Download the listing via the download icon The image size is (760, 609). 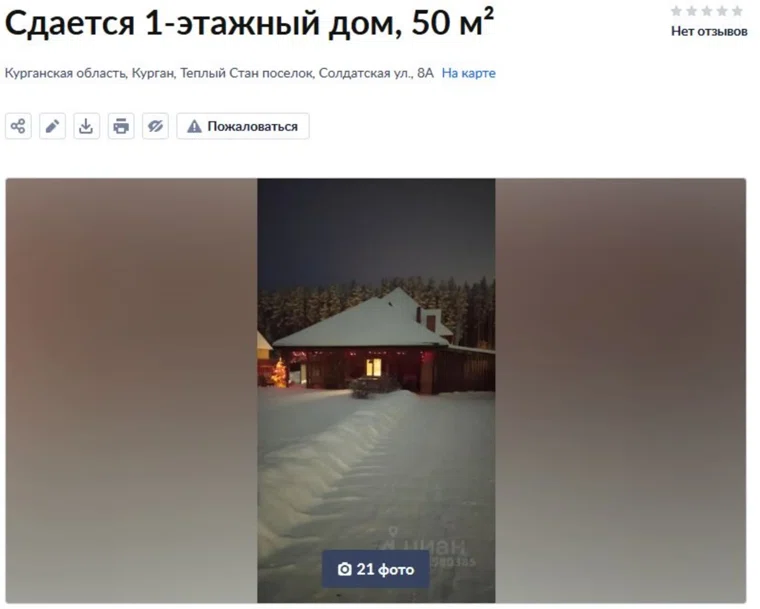86,127
